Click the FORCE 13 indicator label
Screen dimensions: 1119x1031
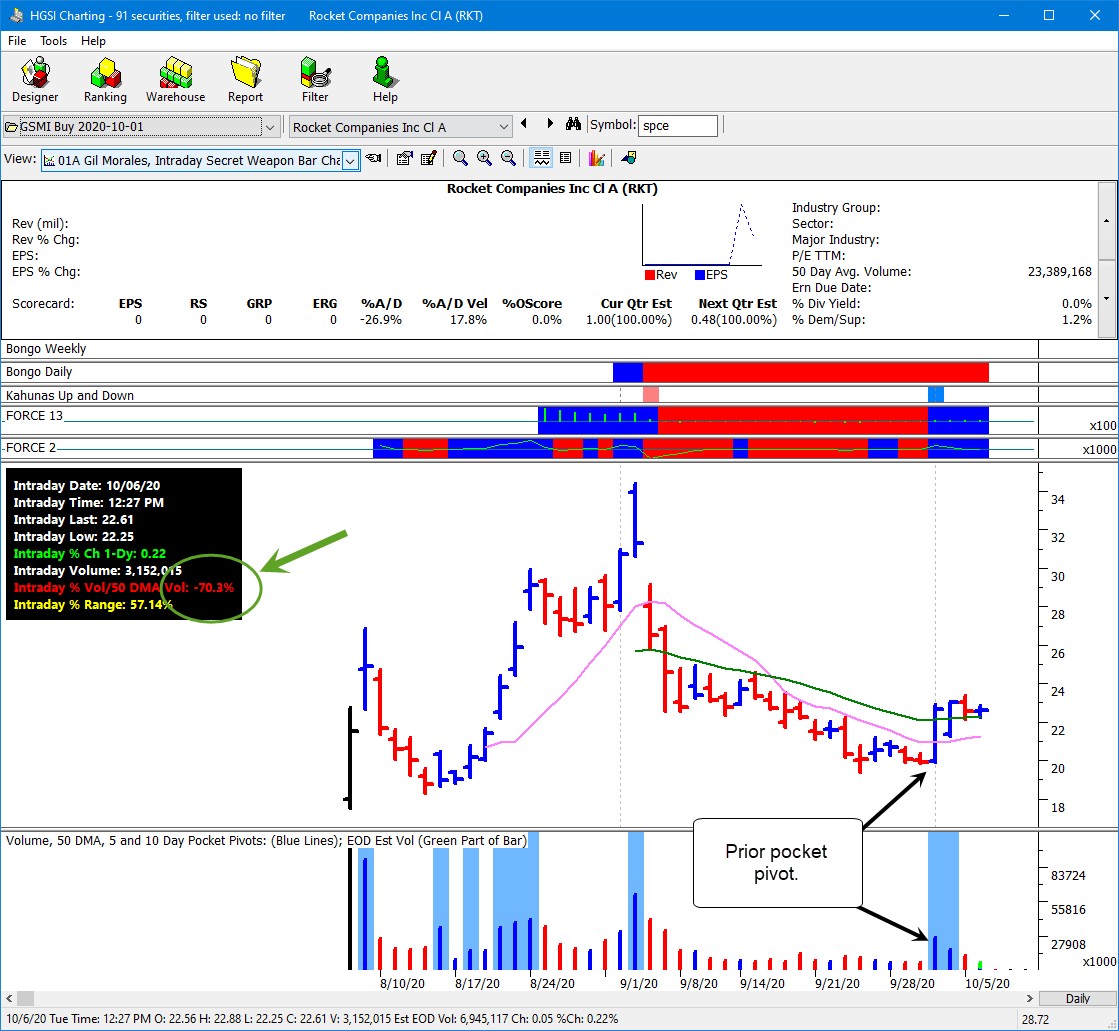pos(34,416)
